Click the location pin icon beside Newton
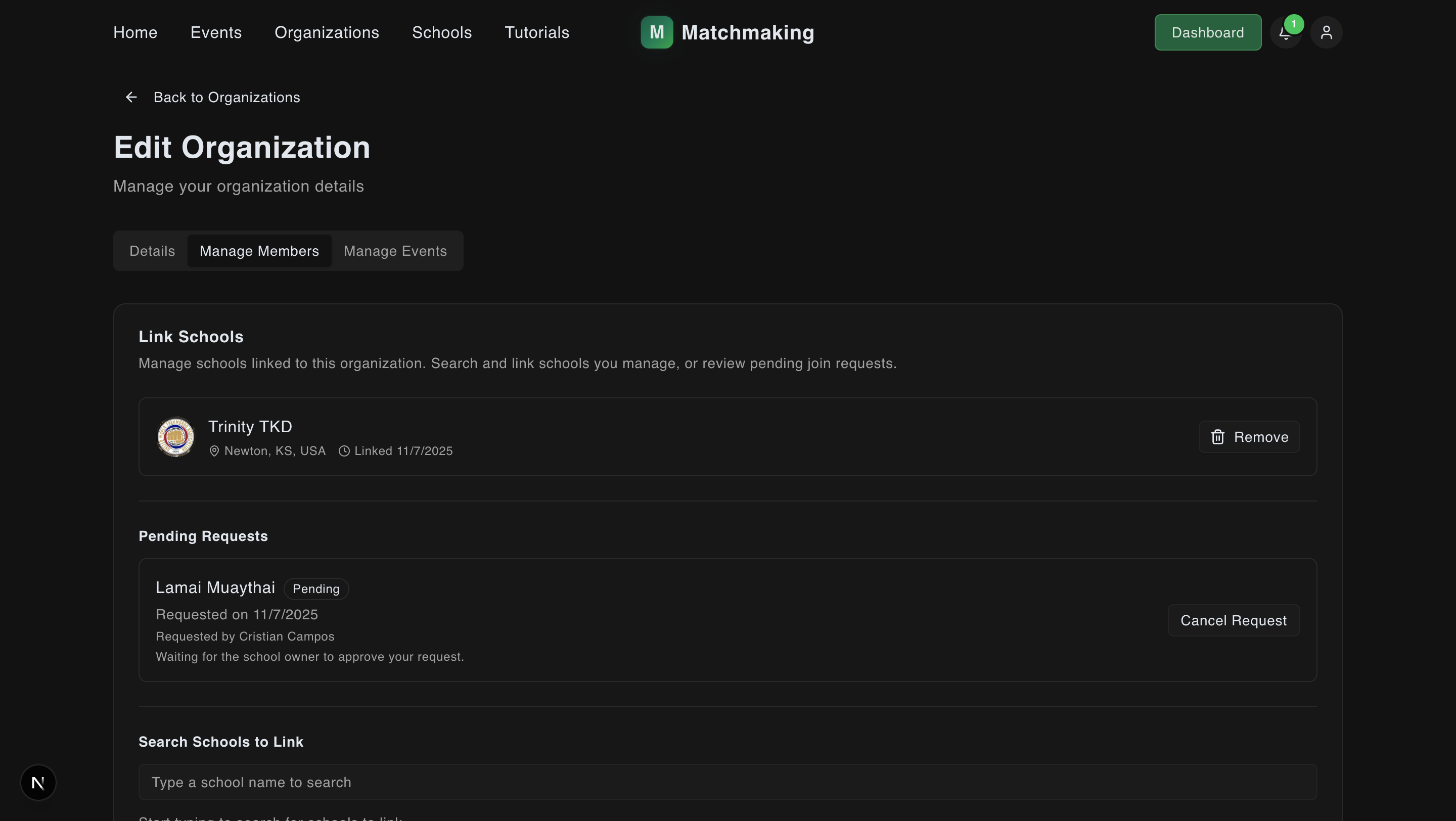The image size is (1456, 821). pos(214,451)
